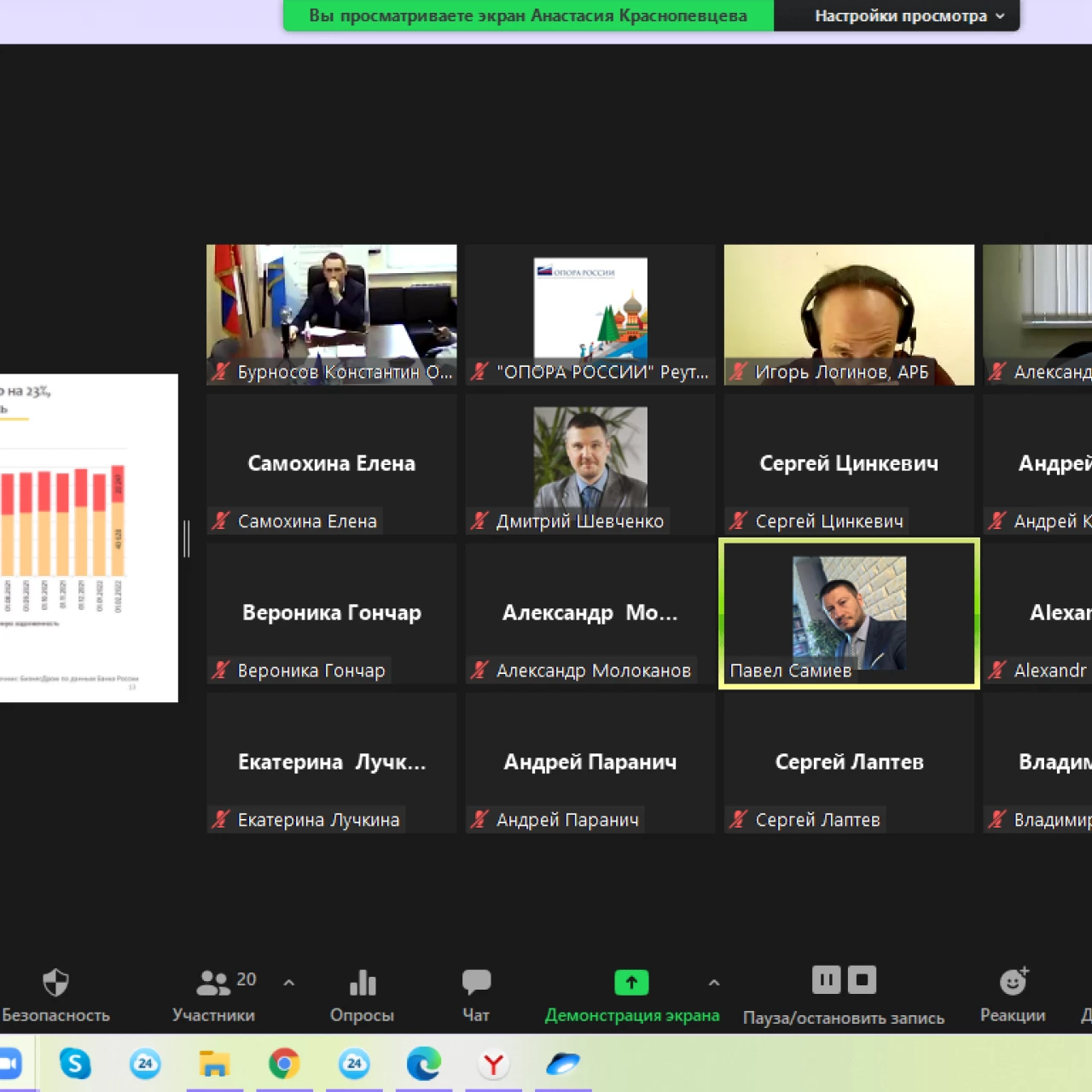The image size is (1092, 1092).
Task: Click muted mic icon on Сергей Цинкевич label
Action: (739, 520)
